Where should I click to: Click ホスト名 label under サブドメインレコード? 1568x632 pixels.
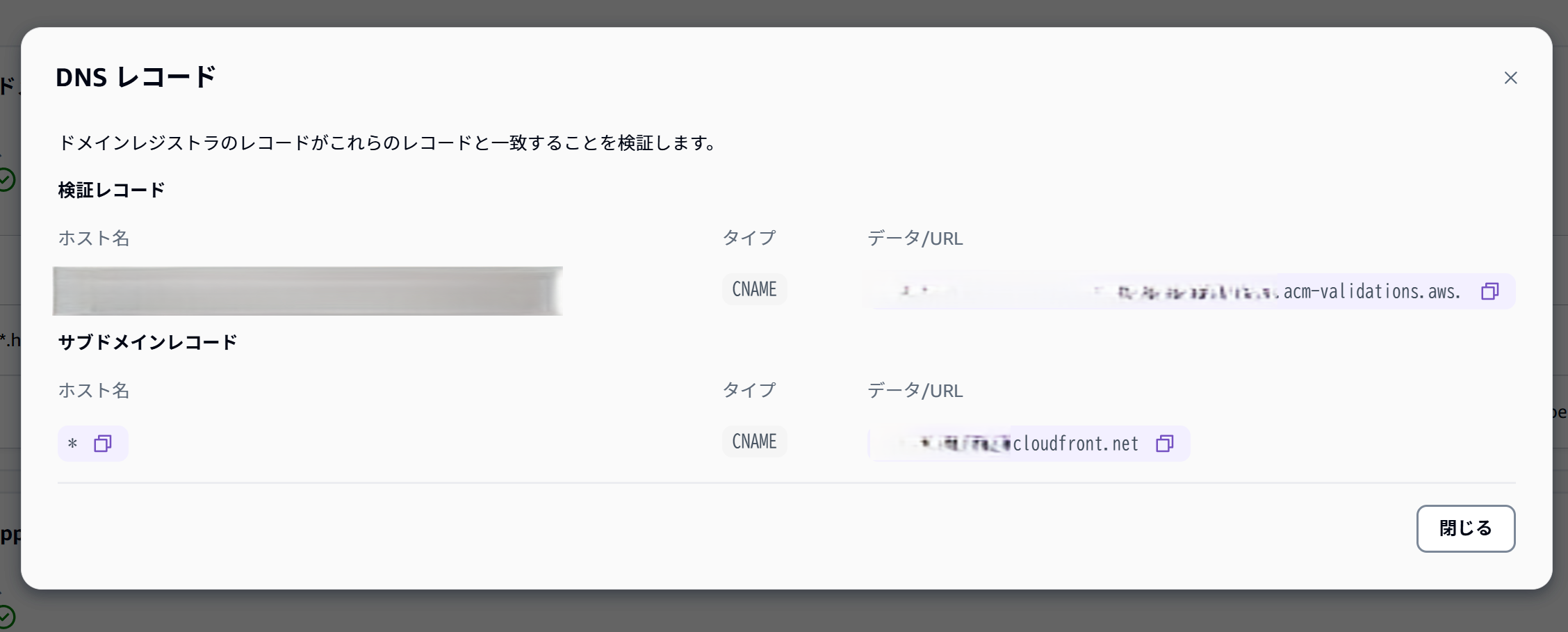tap(94, 391)
